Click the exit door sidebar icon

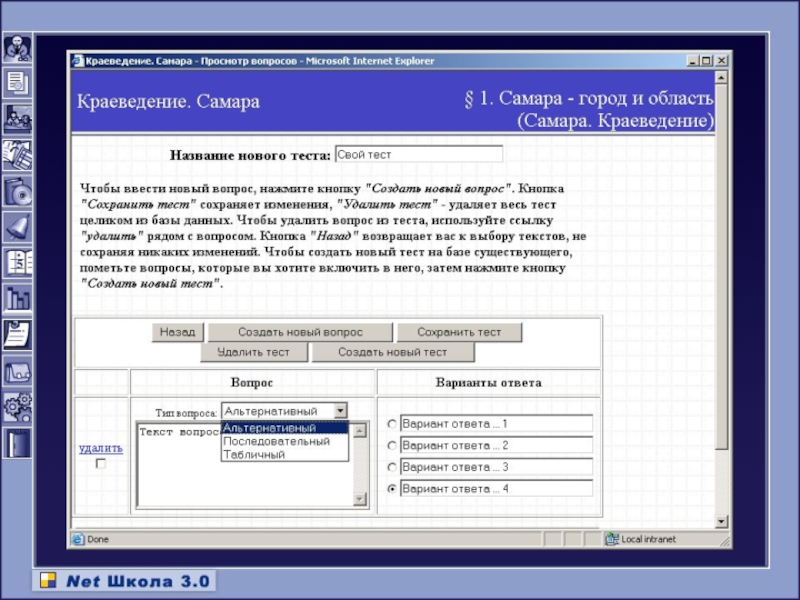click(x=18, y=443)
